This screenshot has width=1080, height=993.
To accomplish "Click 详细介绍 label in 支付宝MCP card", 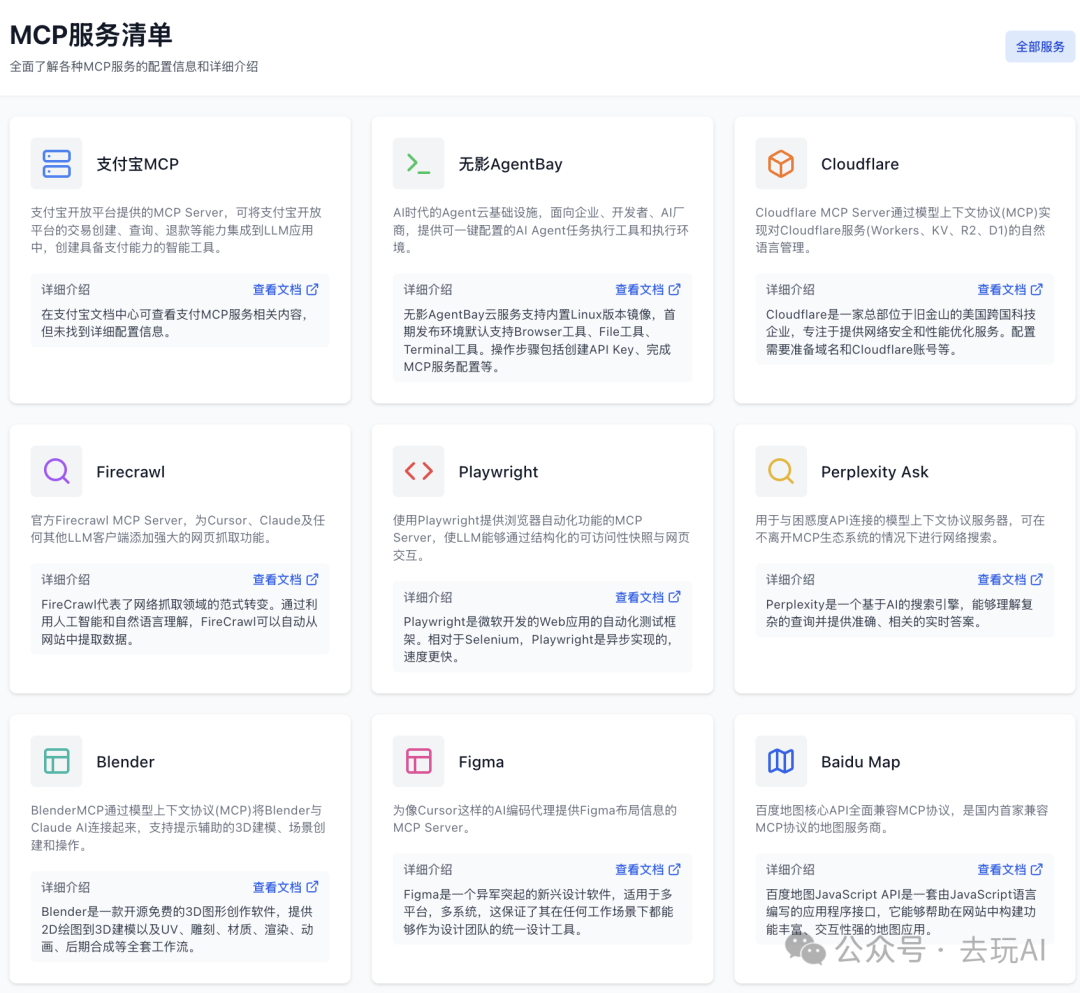I will [x=65, y=290].
